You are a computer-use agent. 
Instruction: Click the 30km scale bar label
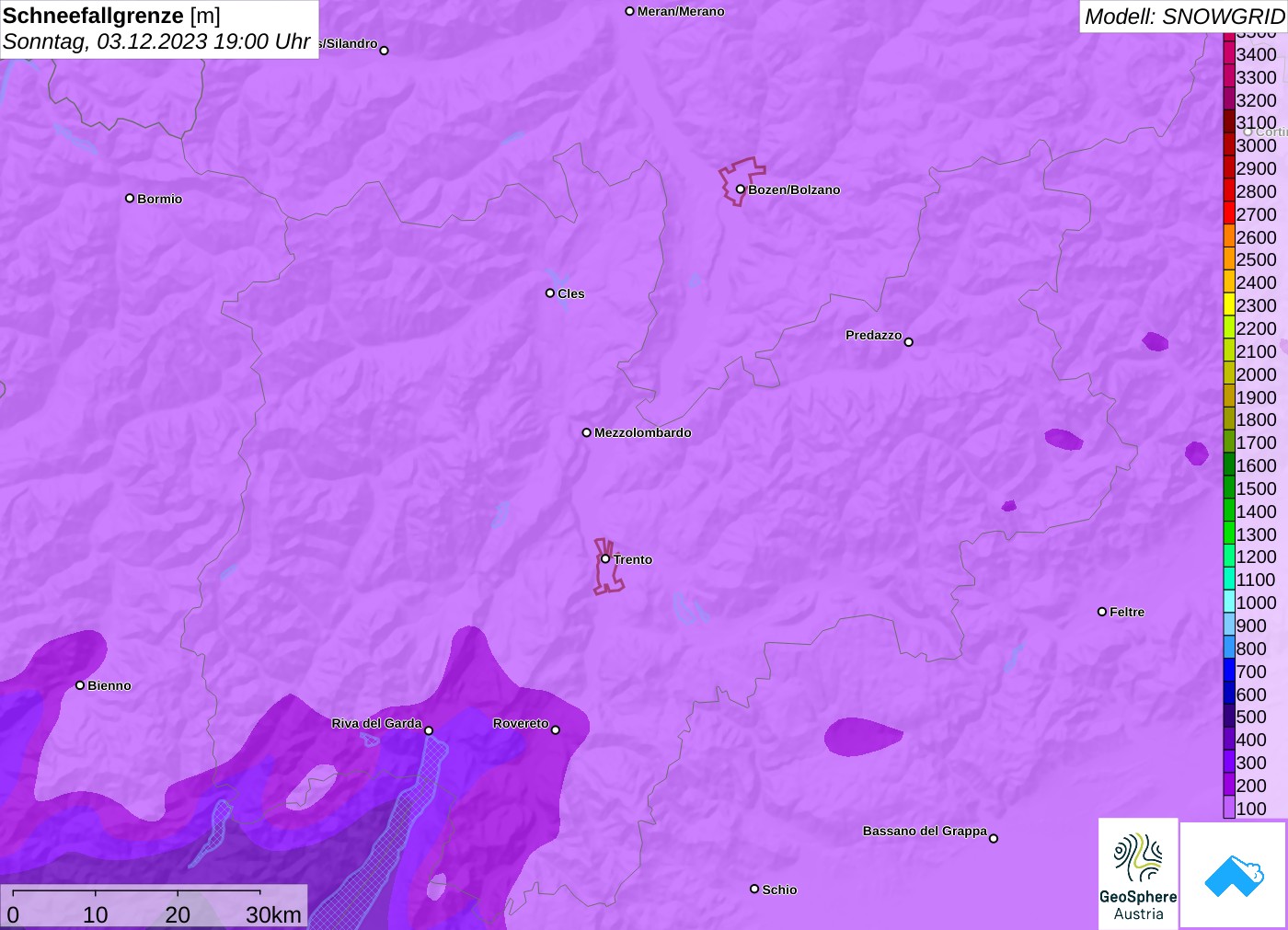tap(273, 914)
